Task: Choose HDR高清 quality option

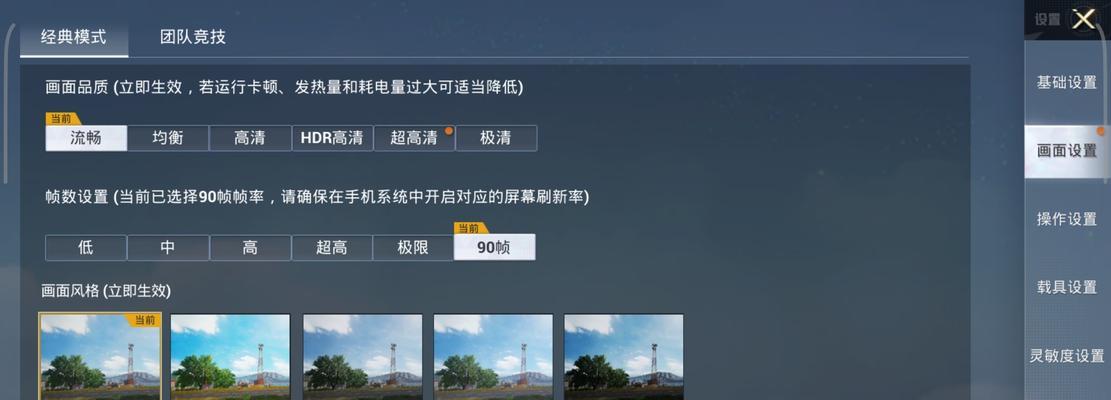Action: click(x=332, y=138)
